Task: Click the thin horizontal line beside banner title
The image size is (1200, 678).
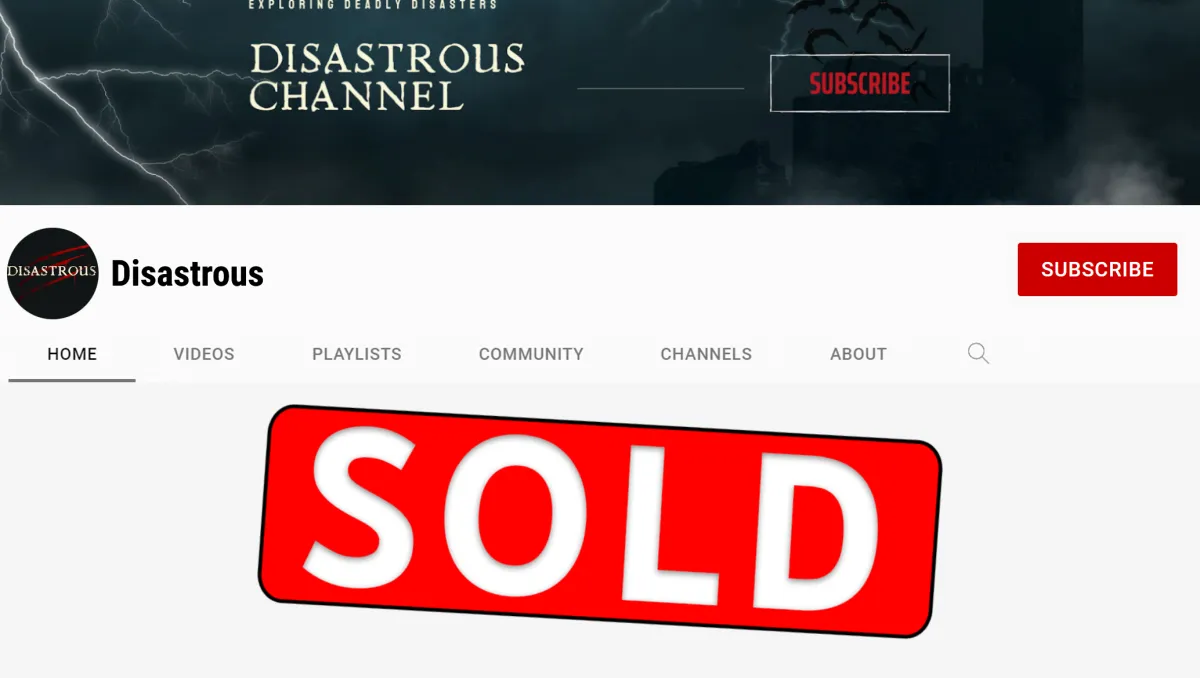Action: 661,88
